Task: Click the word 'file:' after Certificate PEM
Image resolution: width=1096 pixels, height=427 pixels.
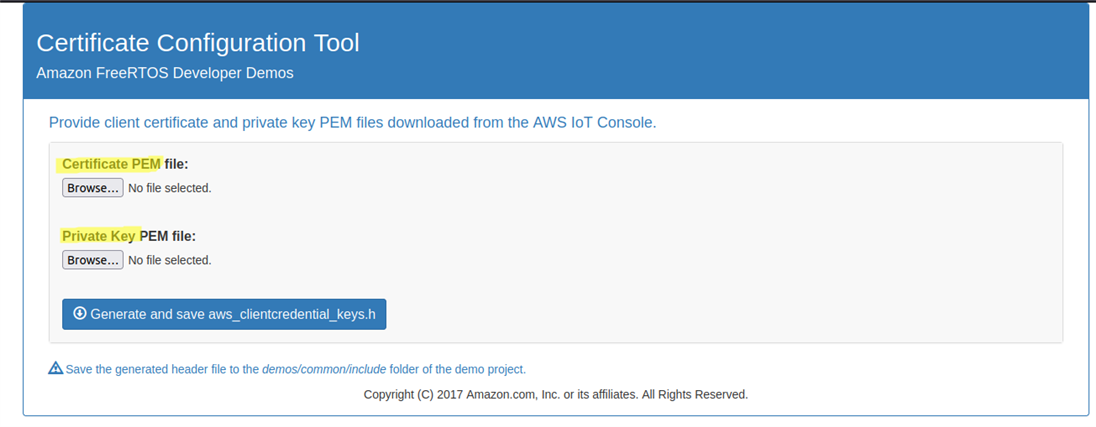Action: click(176, 164)
